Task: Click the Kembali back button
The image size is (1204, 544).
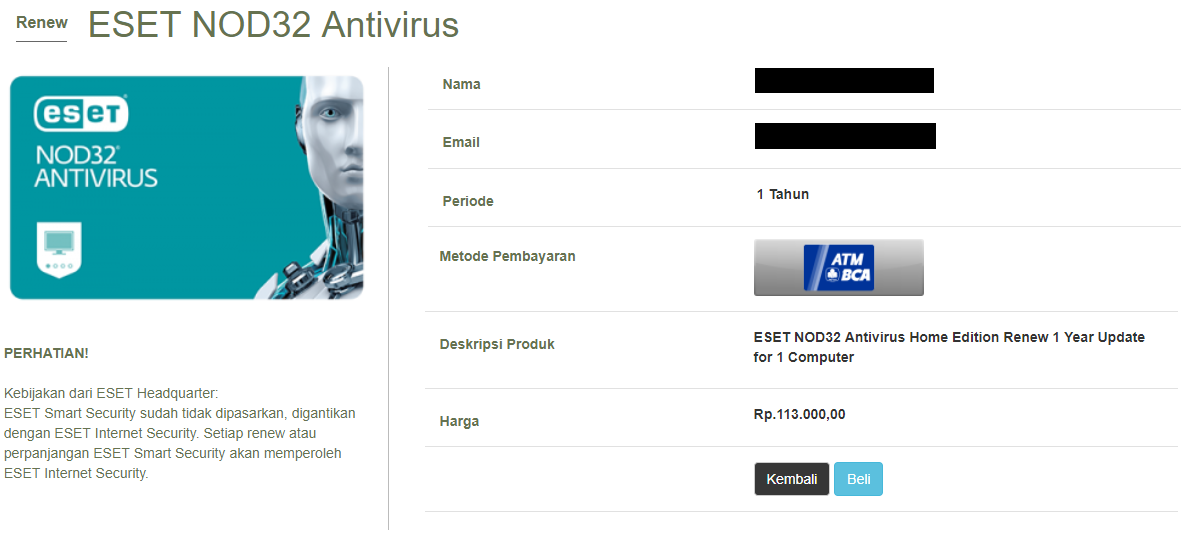Action: (x=792, y=479)
